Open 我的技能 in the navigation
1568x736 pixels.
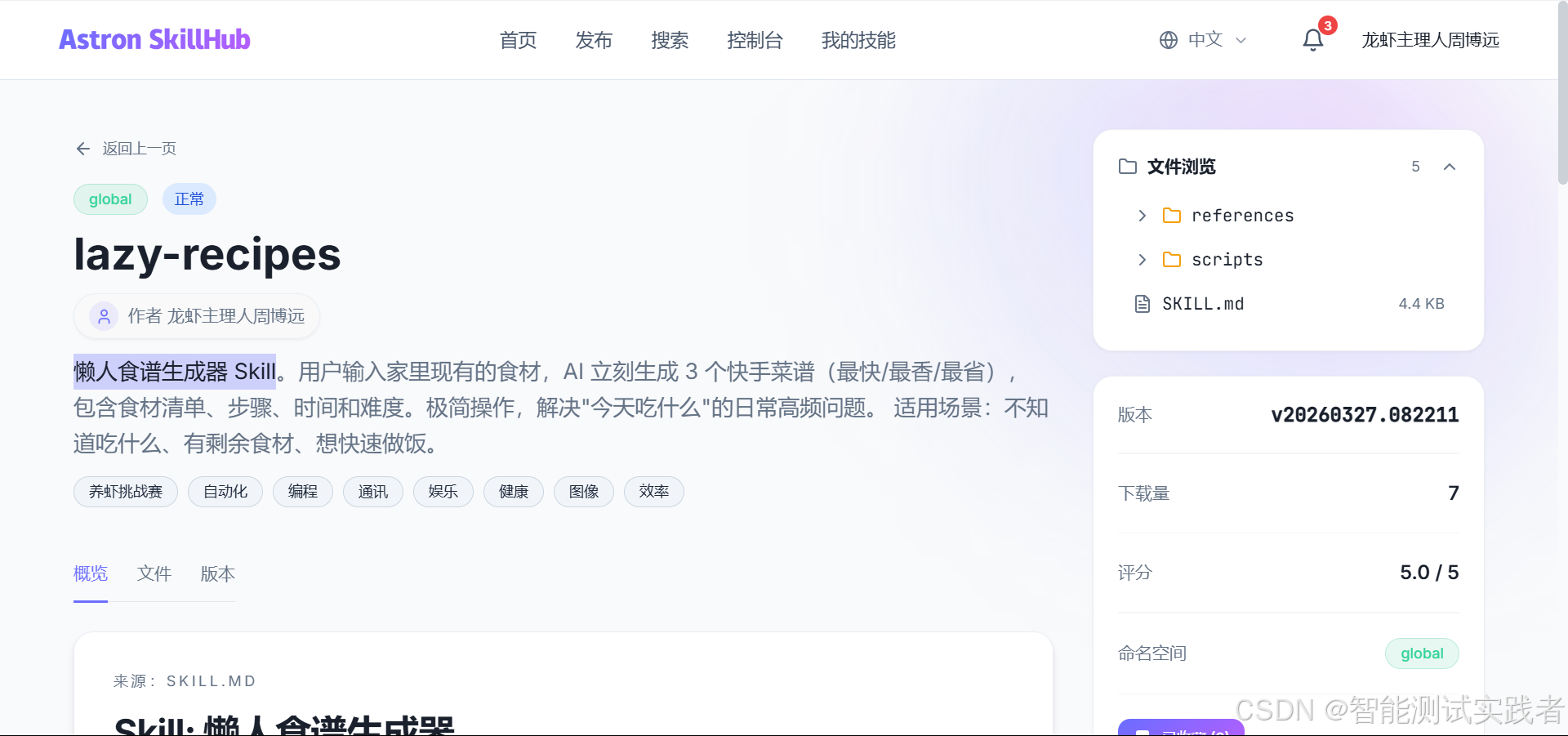pyautogui.click(x=858, y=40)
